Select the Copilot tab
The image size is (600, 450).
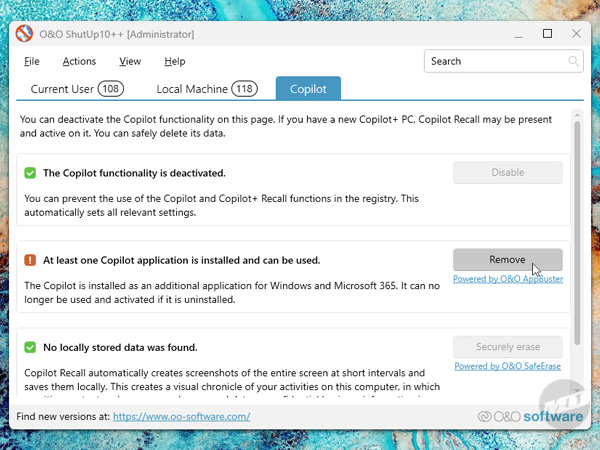point(308,89)
